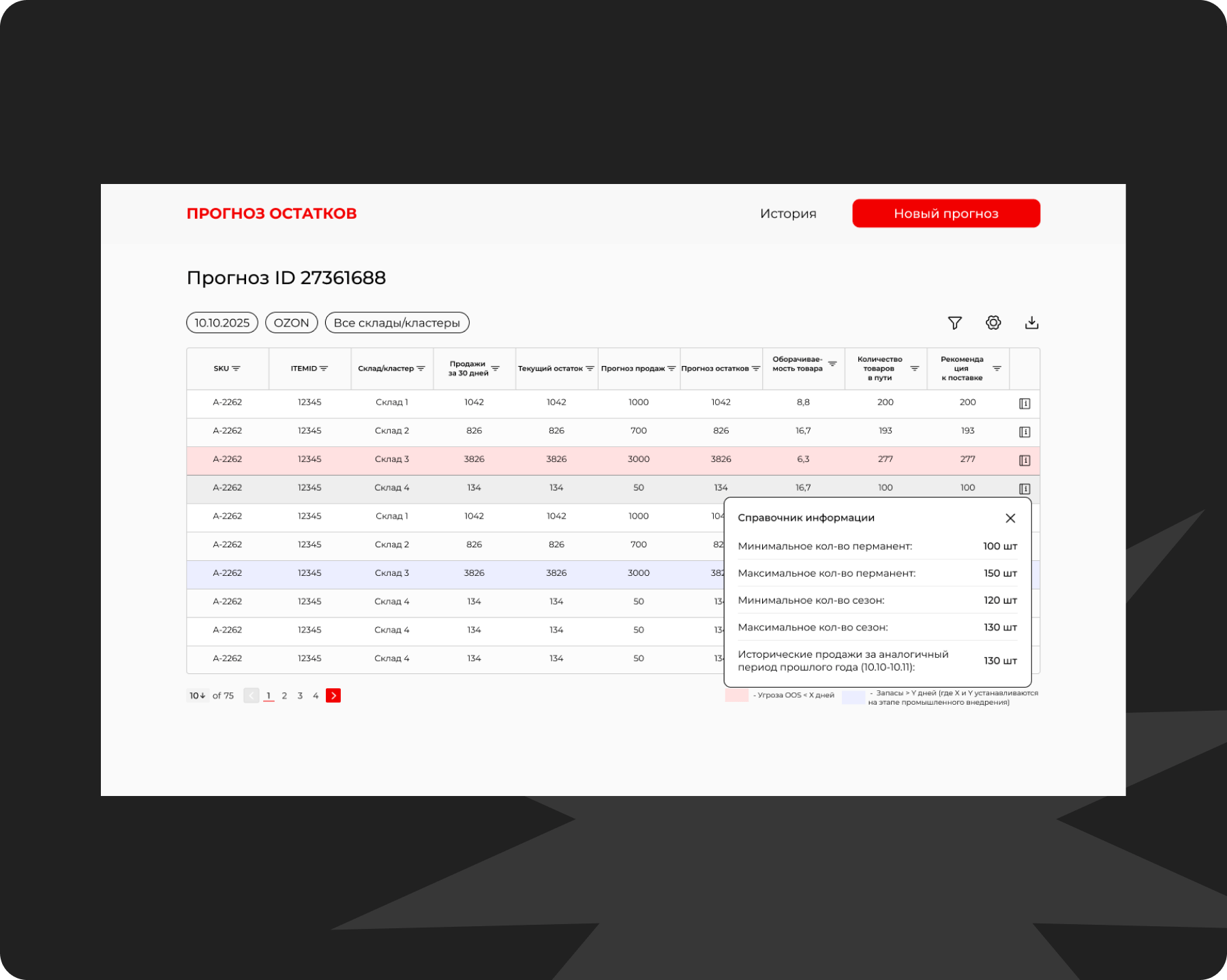Open info icon for first Склад 1 row
This screenshot has width=1227, height=980.
[1024, 403]
